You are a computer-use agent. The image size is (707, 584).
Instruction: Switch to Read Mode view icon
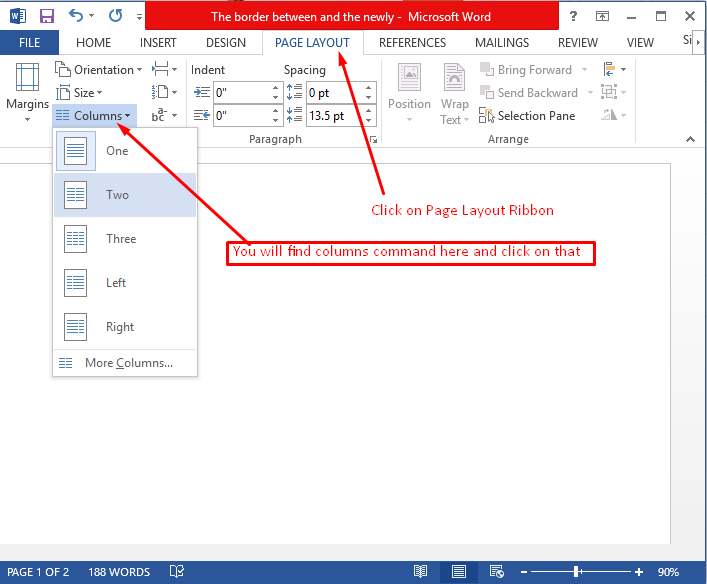420,572
